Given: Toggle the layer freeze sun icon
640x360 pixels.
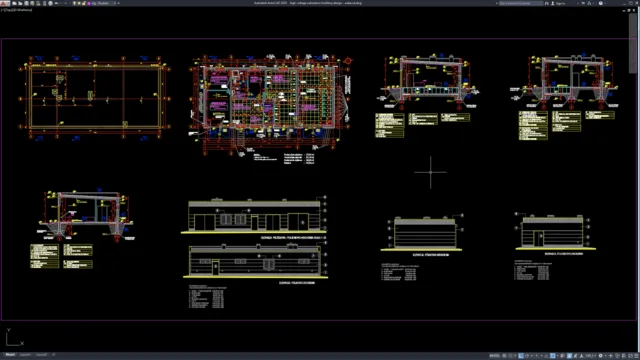Looking at the screenshot, I should [x=79, y=3].
